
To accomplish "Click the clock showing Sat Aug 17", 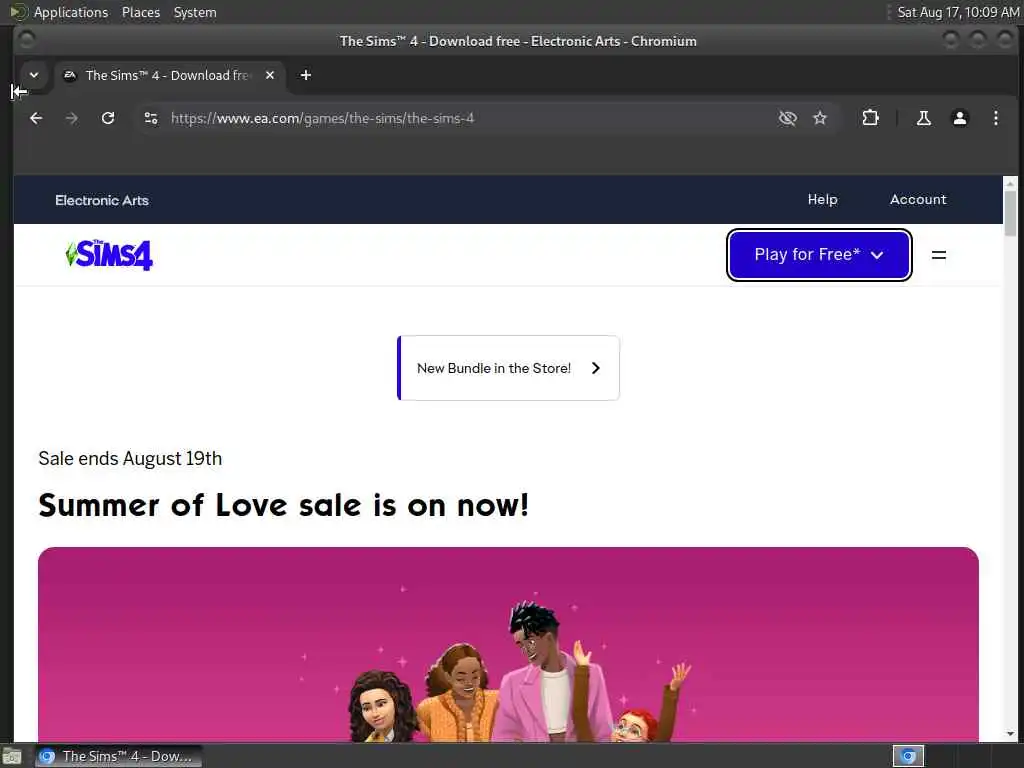I will 957,12.
